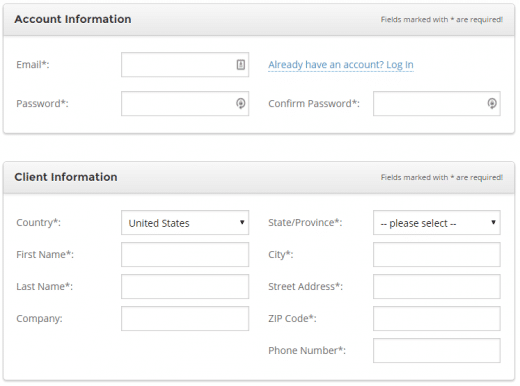This screenshot has height=386, width=520.
Task: Select the Street Address field
Action: point(437,287)
